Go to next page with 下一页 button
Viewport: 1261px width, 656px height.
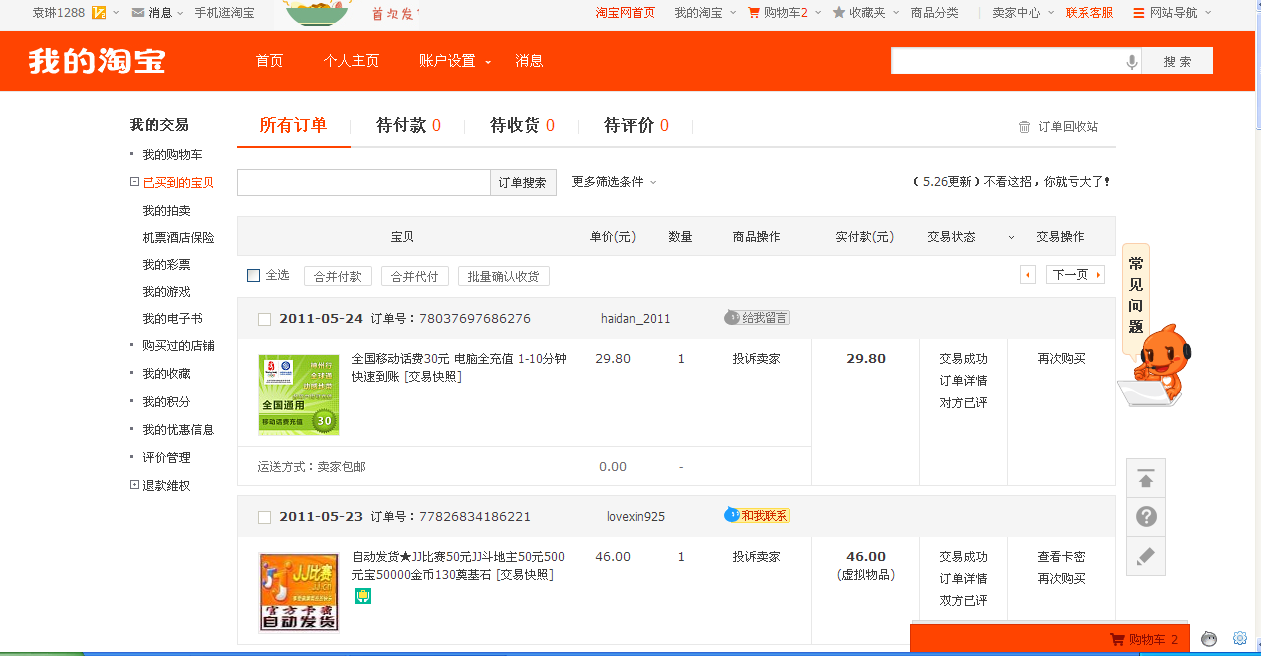pyautogui.click(x=1075, y=275)
